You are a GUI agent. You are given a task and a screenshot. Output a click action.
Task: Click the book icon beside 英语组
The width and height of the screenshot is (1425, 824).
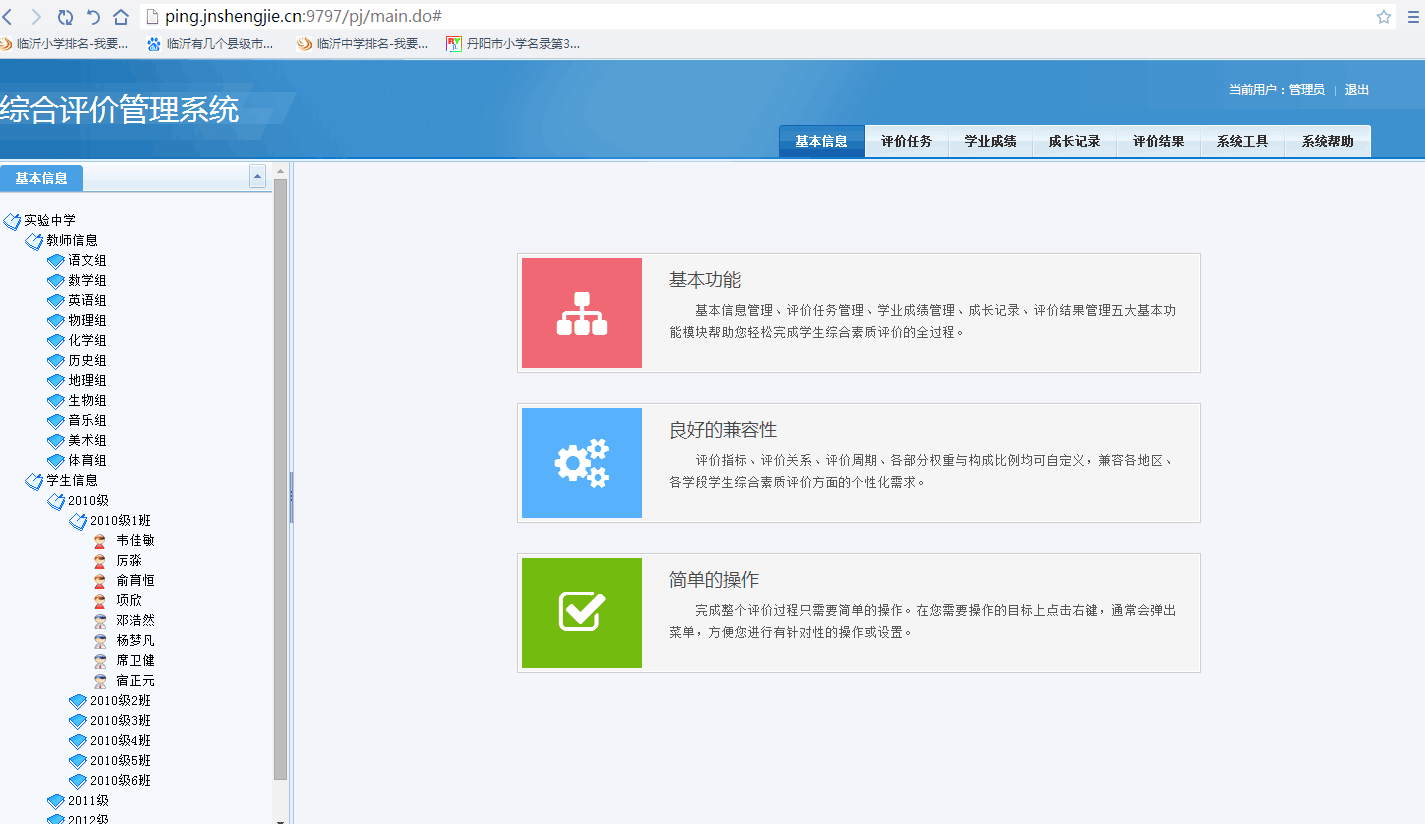[x=56, y=301]
